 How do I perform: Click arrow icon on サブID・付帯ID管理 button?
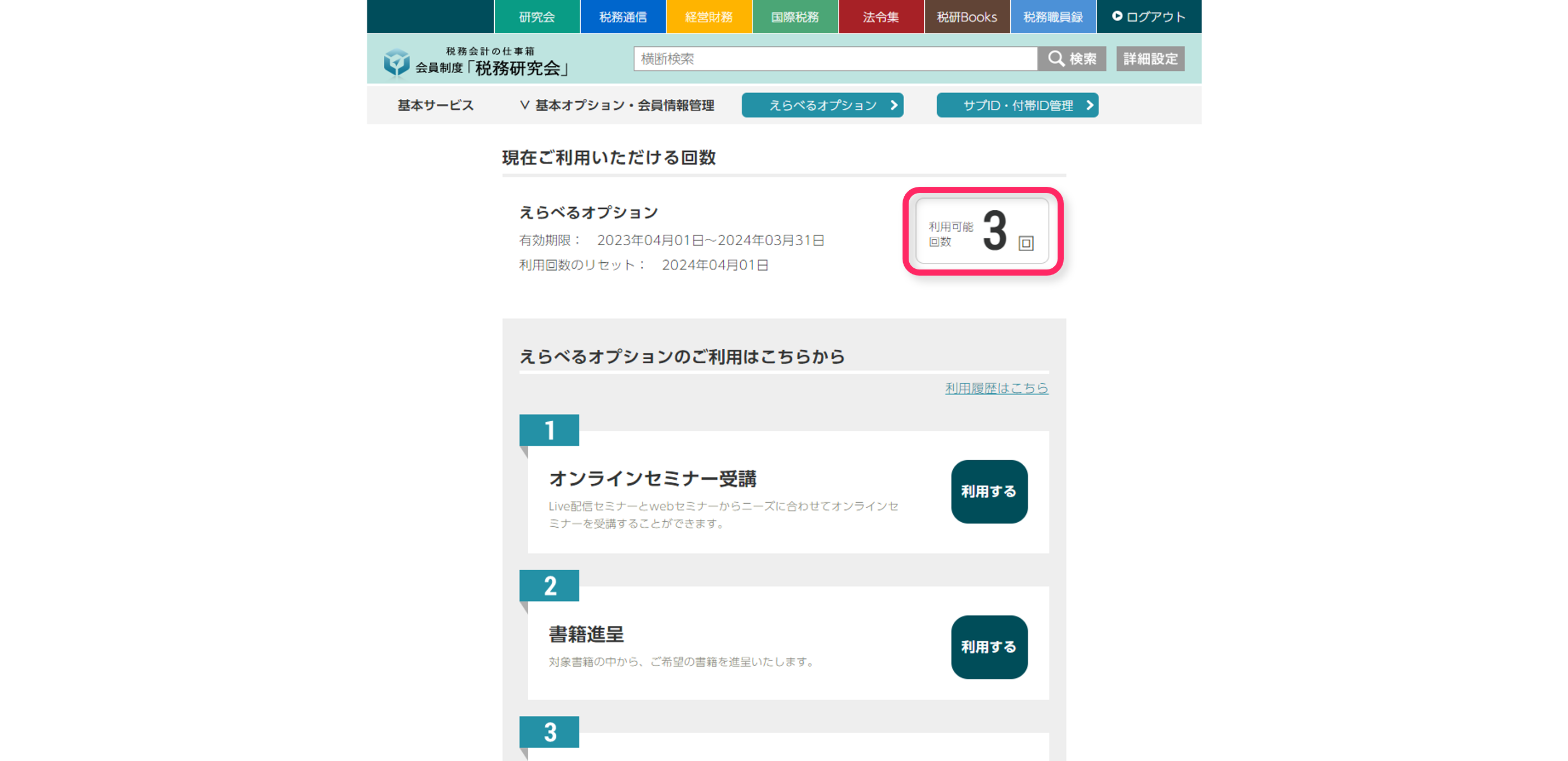point(1089,105)
